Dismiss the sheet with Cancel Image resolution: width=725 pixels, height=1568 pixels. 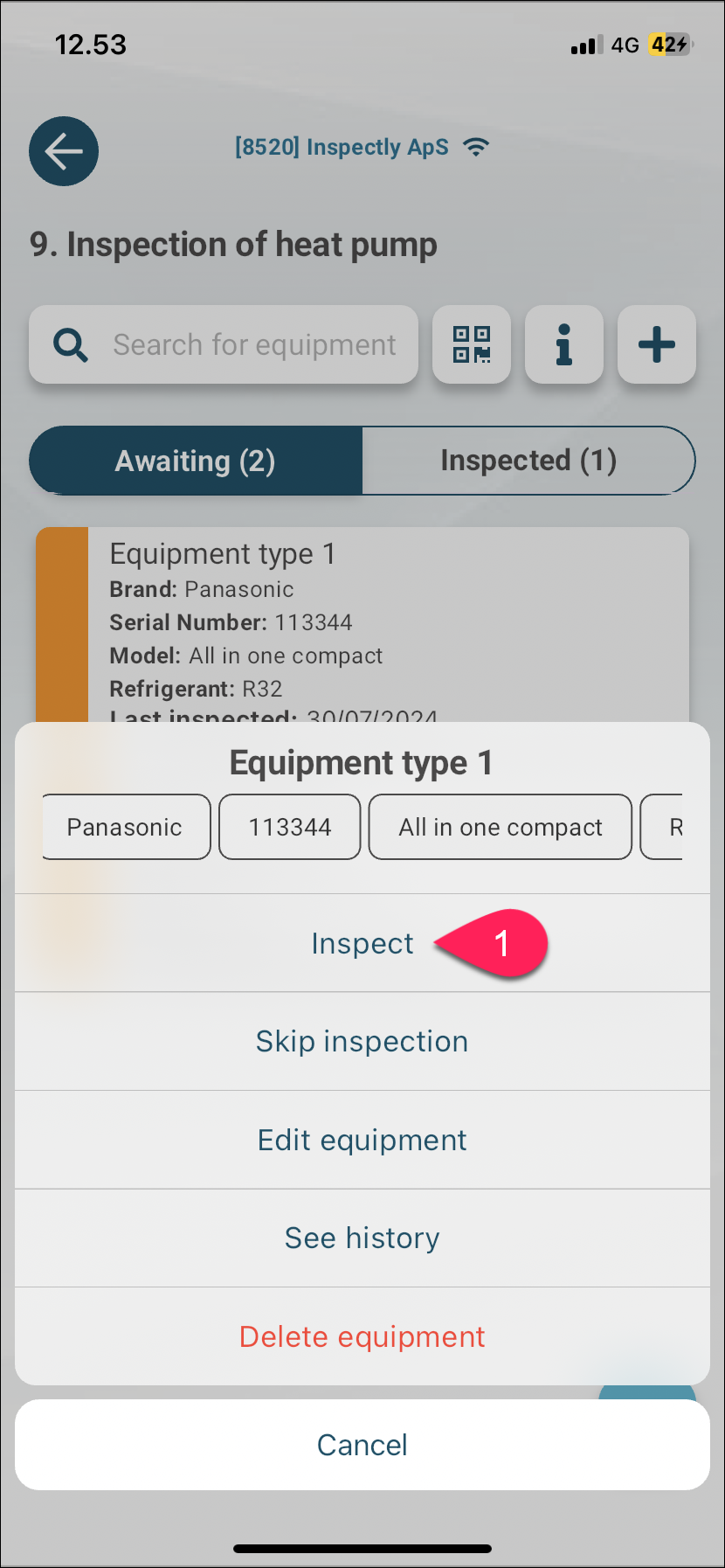pyautogui.click(x=362, y=1445)
